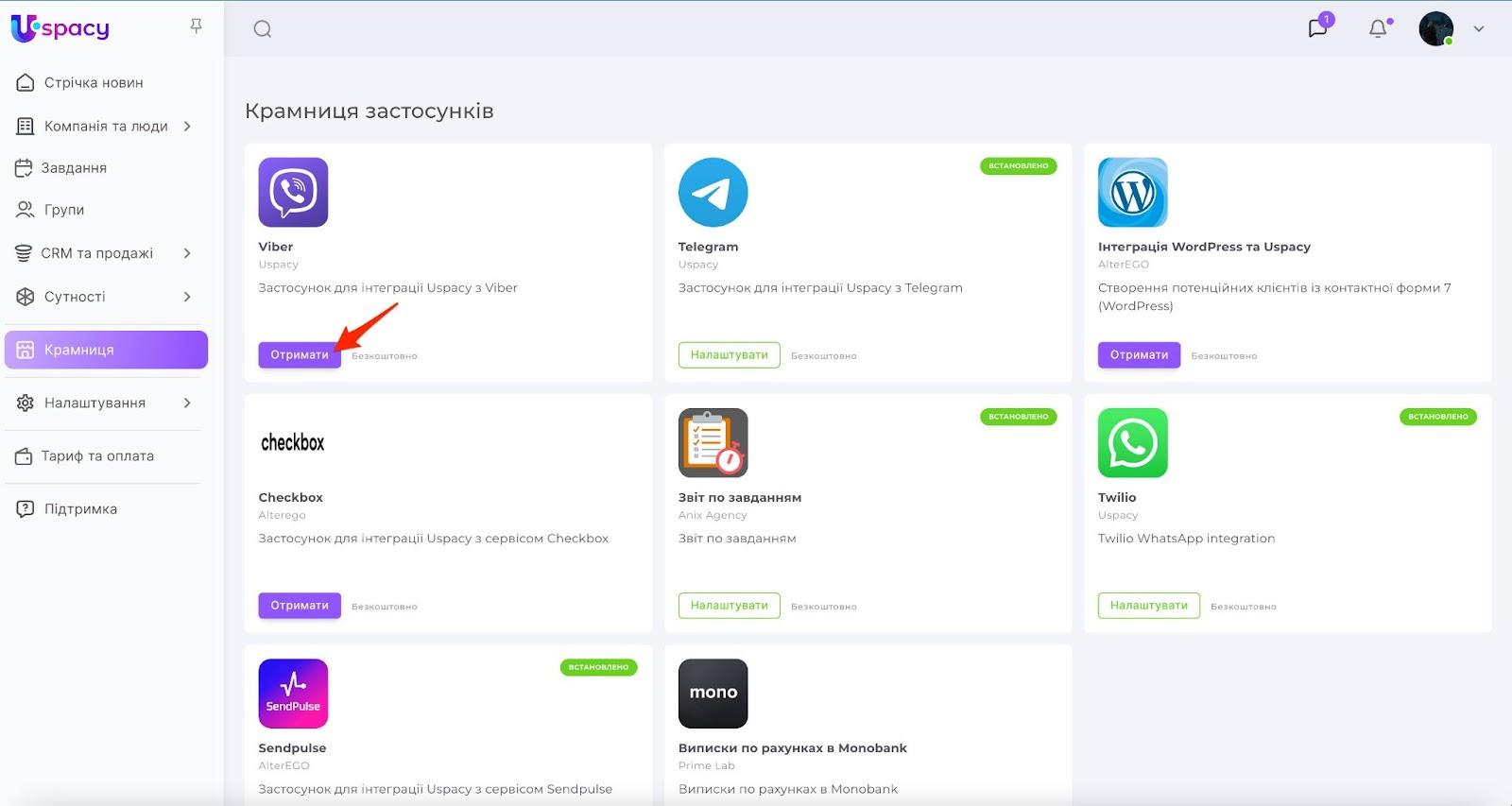Click Звіт по завданням ВСТАНОВЛЕНО badge
Screen dimensions: 1512x806
pos(1019,417)
